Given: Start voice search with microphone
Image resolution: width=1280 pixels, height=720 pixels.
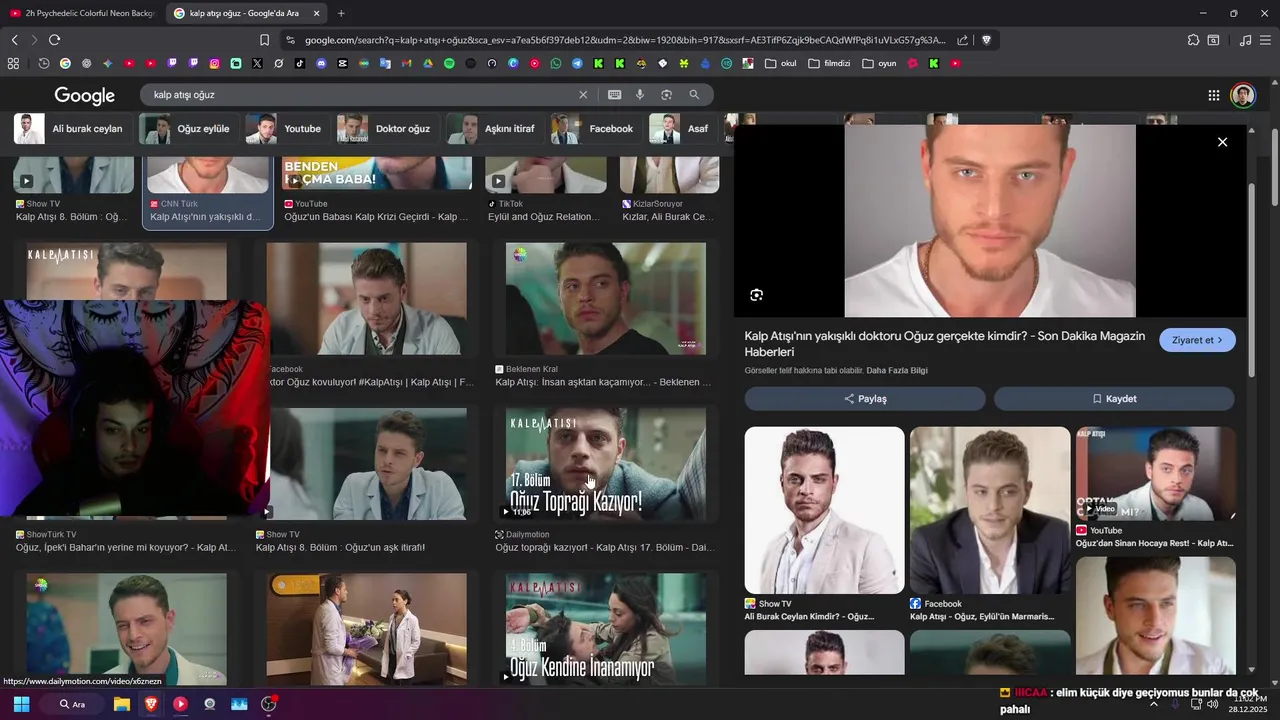Looking at the screenshot, I should pyautogui.click(x=640, y=95).
